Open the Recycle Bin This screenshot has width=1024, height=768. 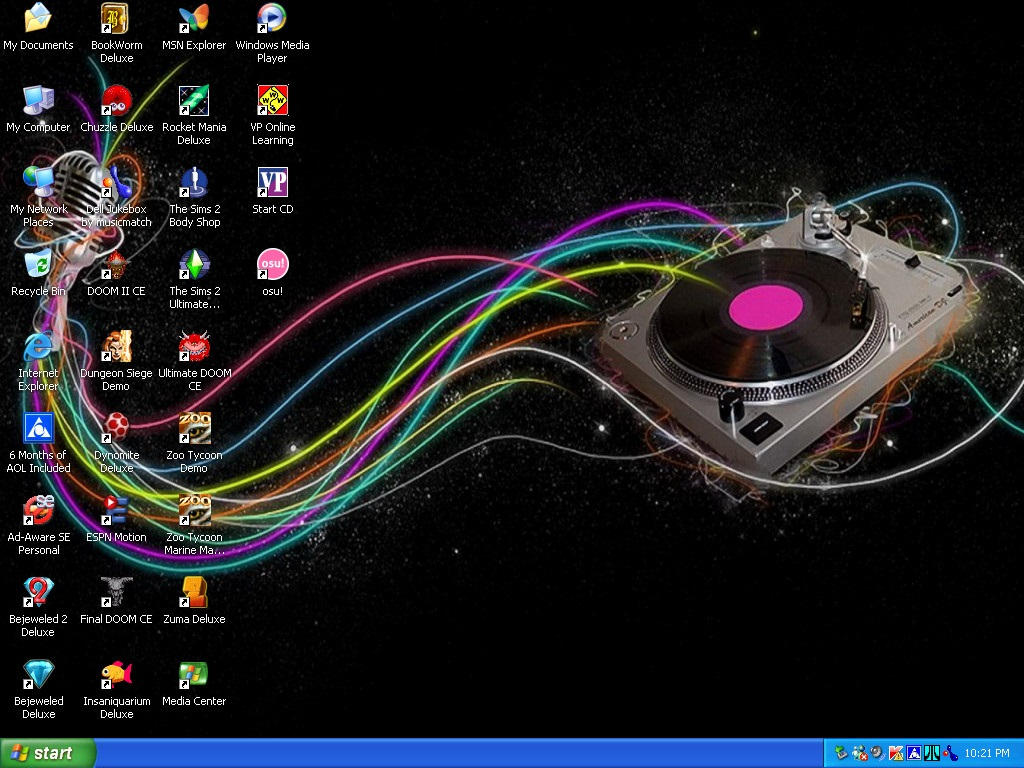[38, 267]
